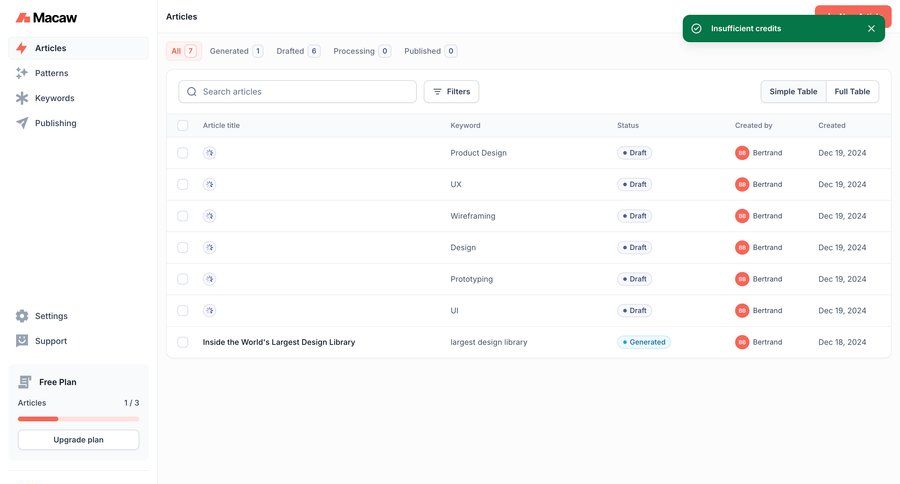Select the UI row checkbox
This screenshot has height=484, width=900.
coord(183,311)
